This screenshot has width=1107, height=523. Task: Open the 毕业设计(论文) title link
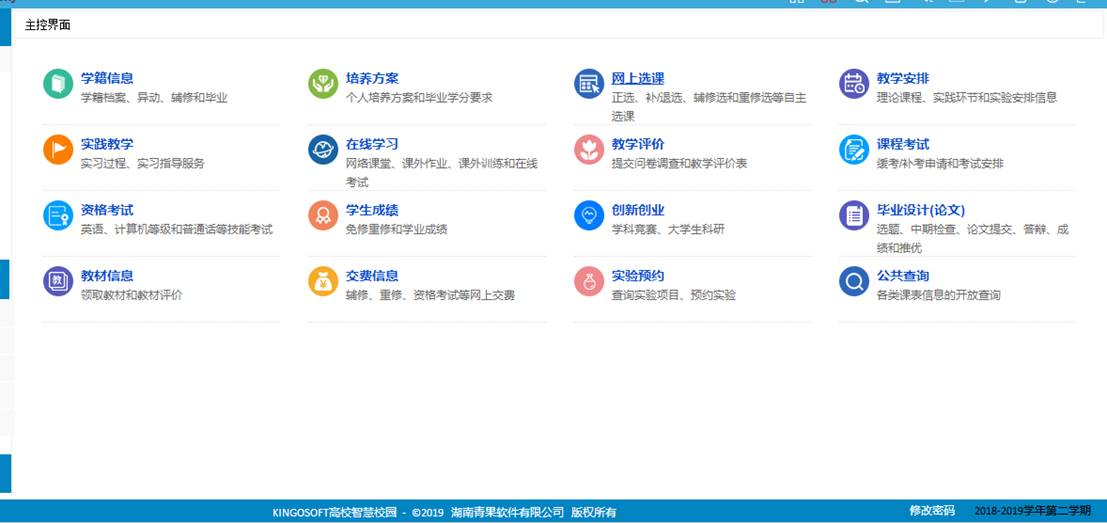point(921,210)
